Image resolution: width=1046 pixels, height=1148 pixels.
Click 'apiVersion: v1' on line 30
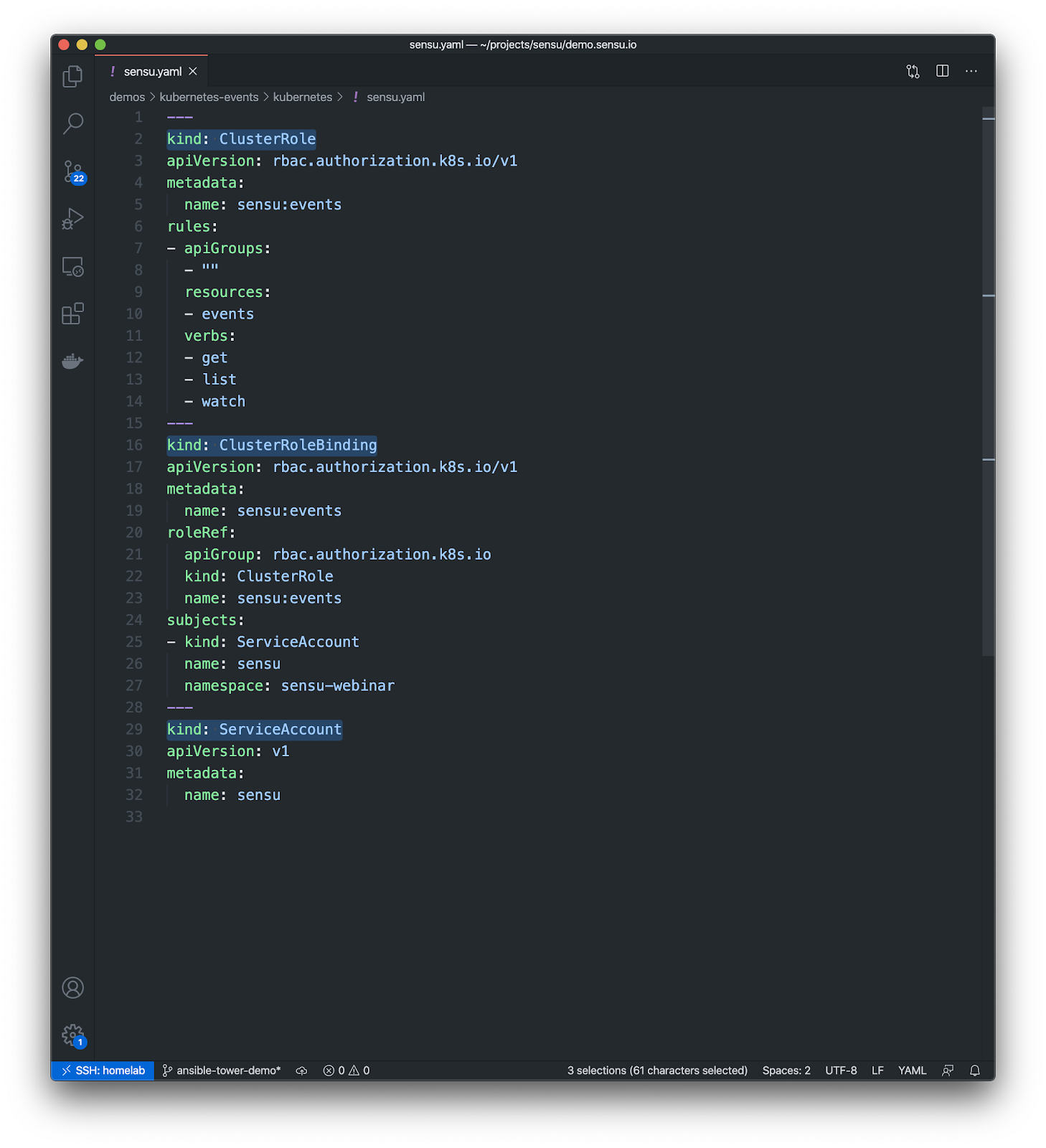228,751
